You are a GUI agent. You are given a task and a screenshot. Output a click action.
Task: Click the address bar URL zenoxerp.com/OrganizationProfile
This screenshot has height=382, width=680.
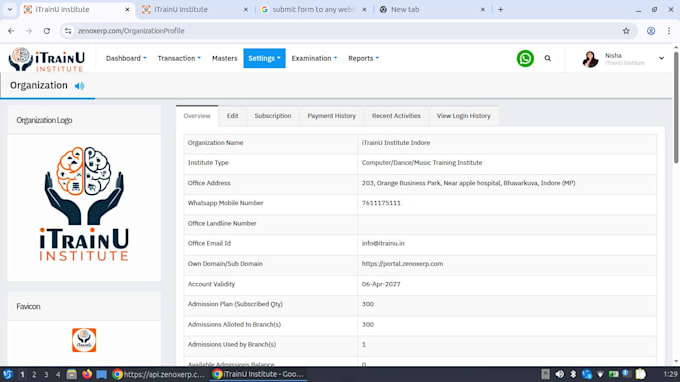pos(131,31)
